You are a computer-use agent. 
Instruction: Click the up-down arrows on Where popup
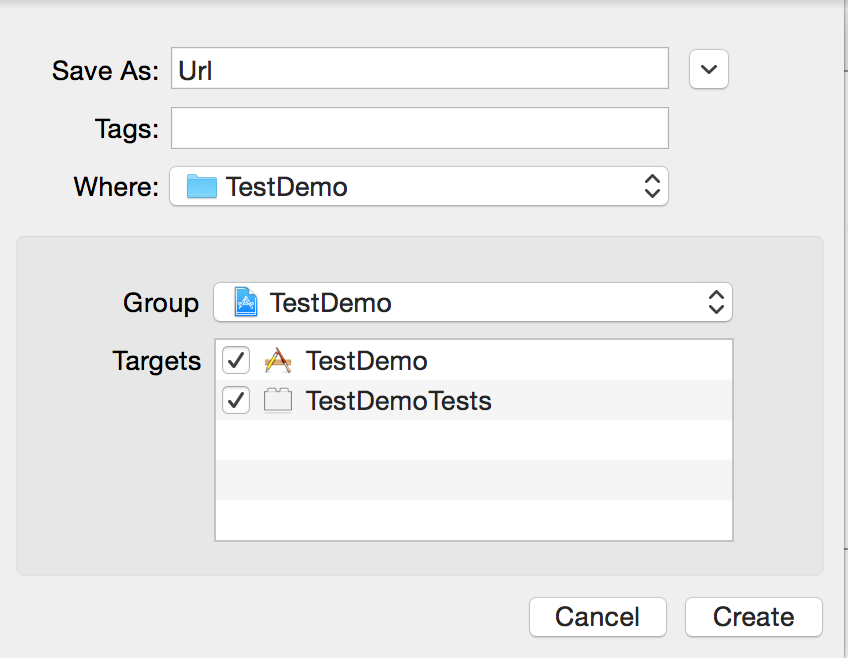pyautogui.click(x=651, y=187)
